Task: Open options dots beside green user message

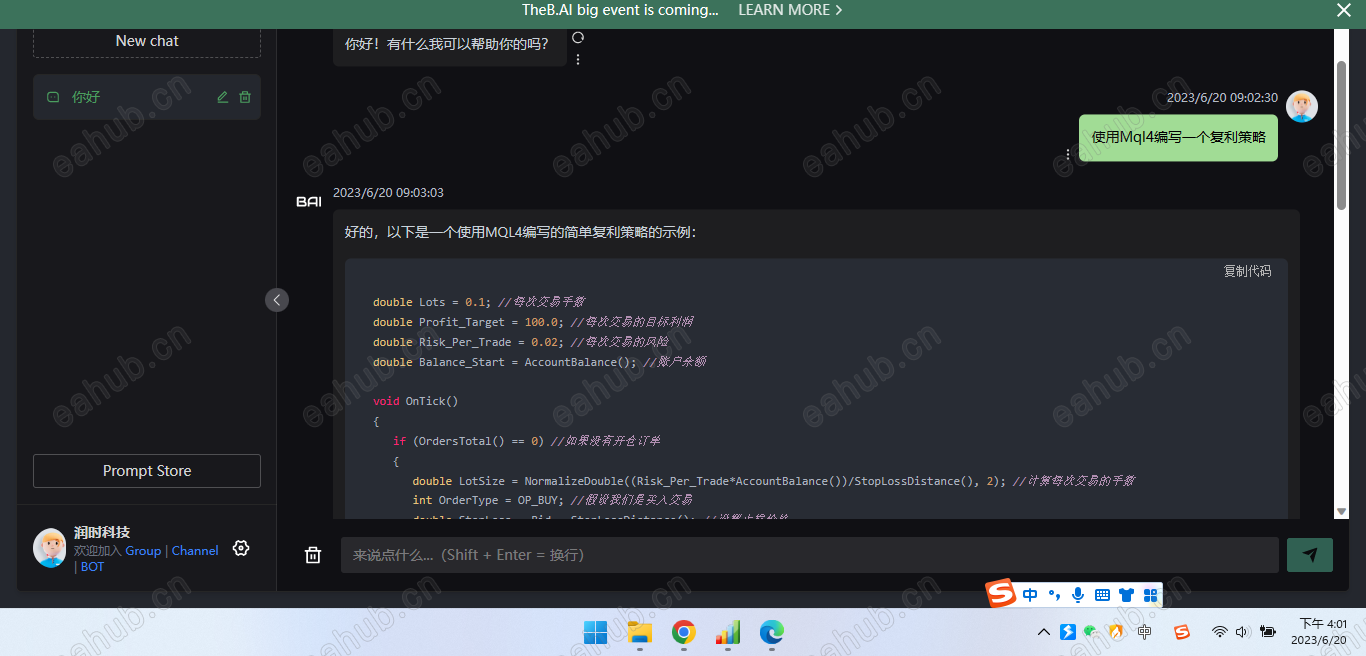Action: (1068, 154)
